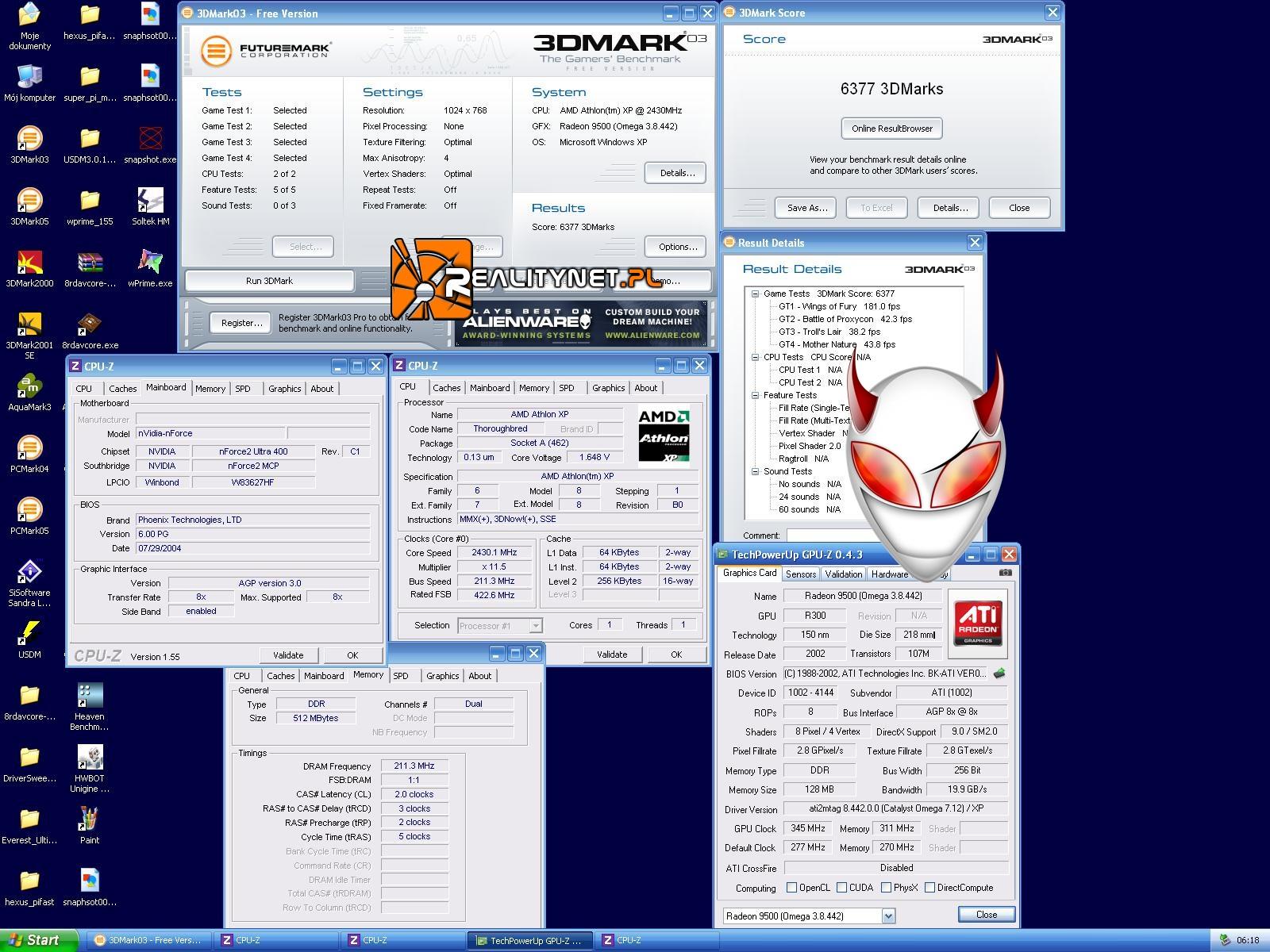Viewport: 1270px width, 952px height.
Task: Collapse Sound Tests tree node
Action: 755,471
